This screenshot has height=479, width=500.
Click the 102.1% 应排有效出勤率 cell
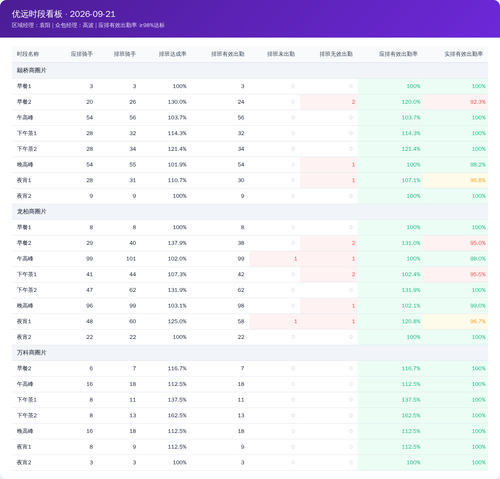point(391,306)
